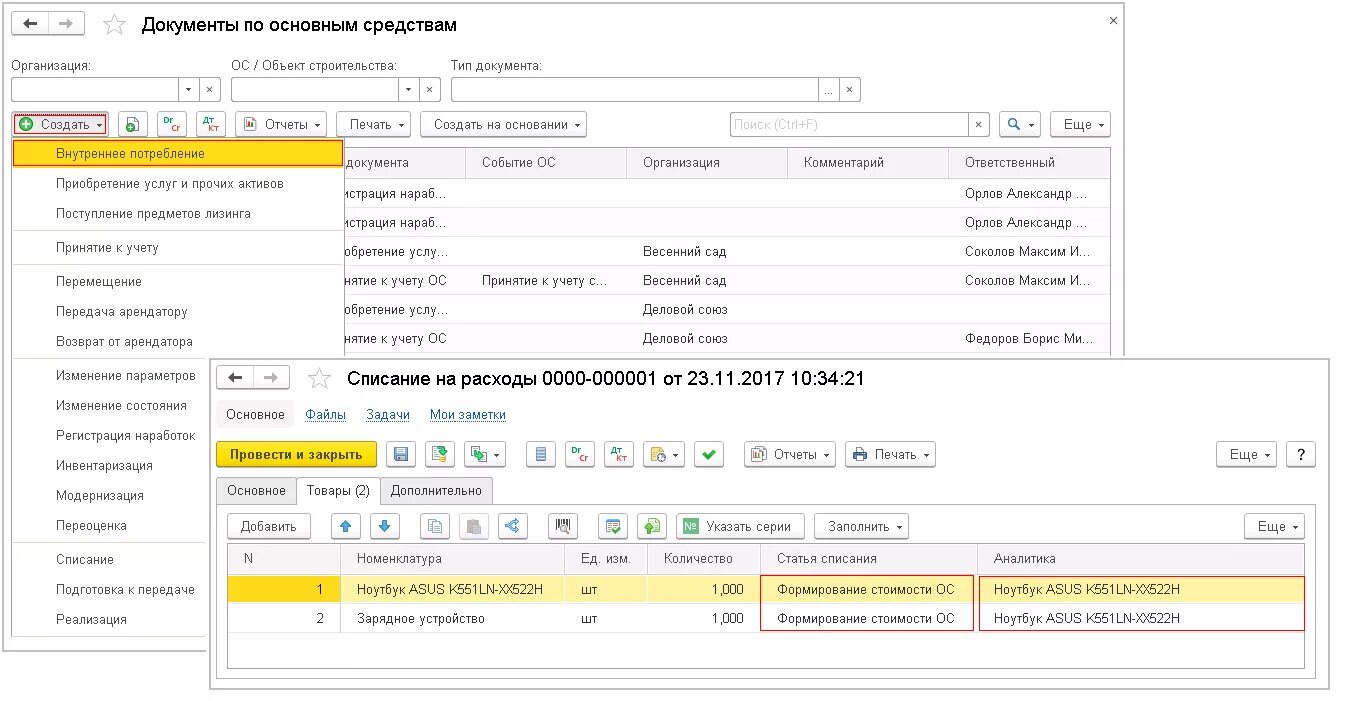Image resolution: width=1345 pixels, height=701 pixels.
Task: Select Внутреннее потребление menu item
Action: click(177, 153)
